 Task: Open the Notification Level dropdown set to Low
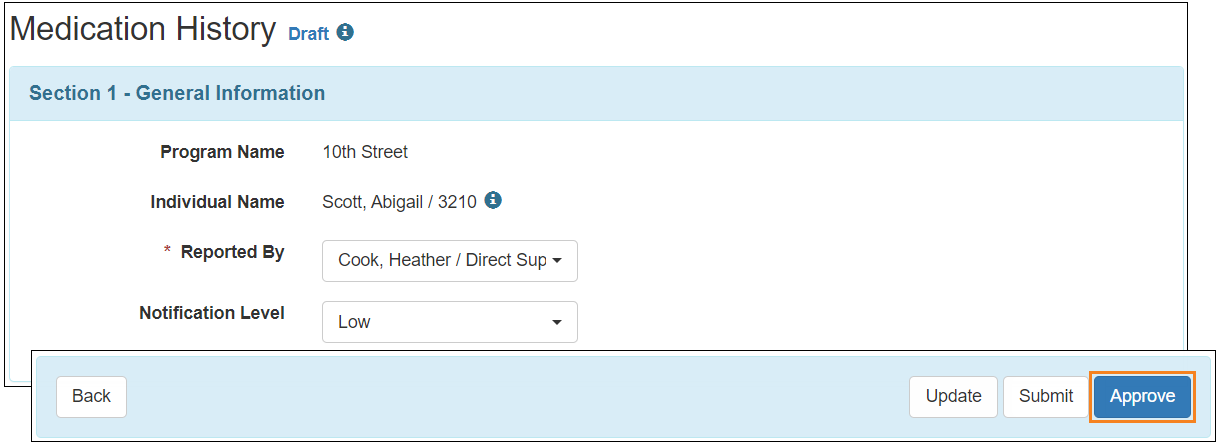[x=449, y=322]
